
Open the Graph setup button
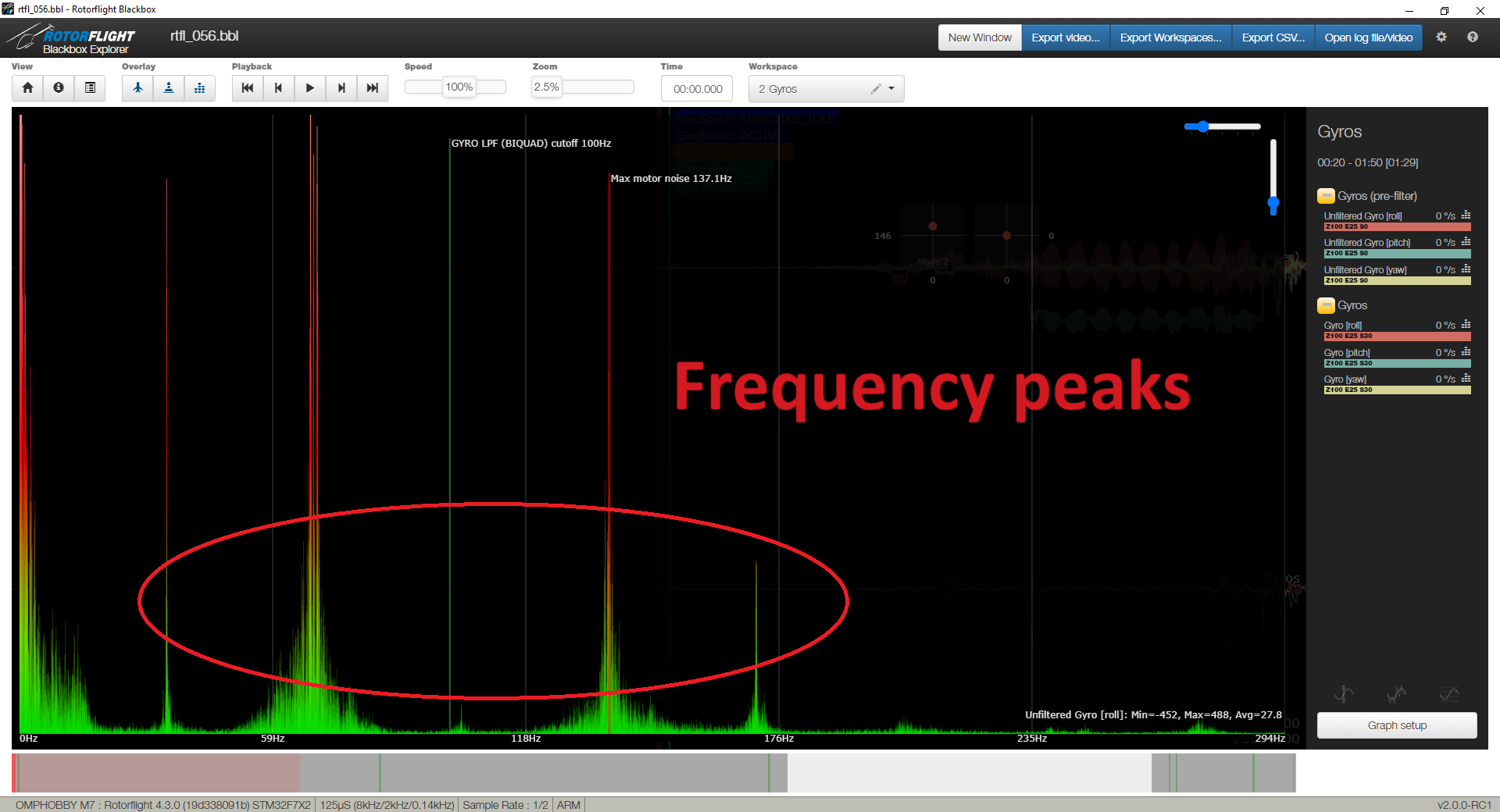[1396, 725]
